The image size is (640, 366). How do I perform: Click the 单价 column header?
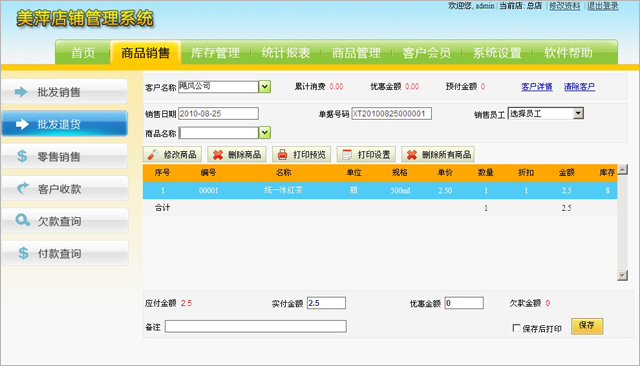click(x=445, y=173)
